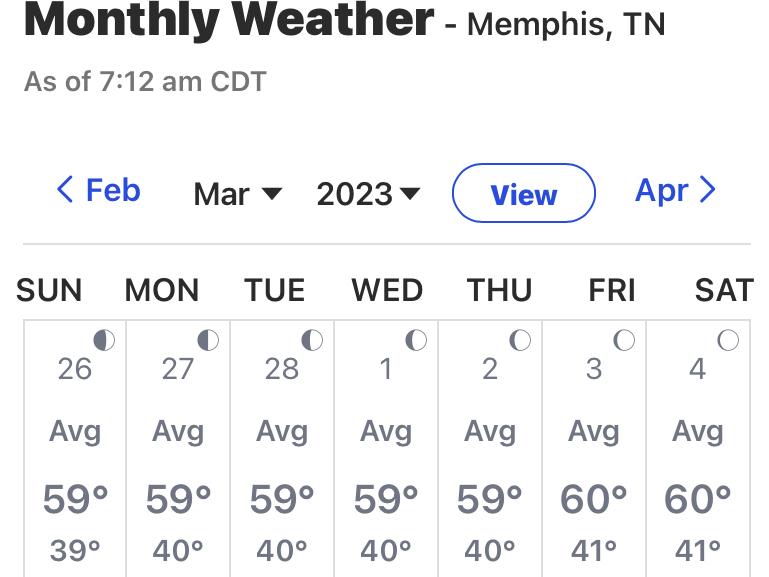Click moon phase icon on February 28
Image resolution: width=769 pixels, height=577 pixels.
click(x=312, y=340)
